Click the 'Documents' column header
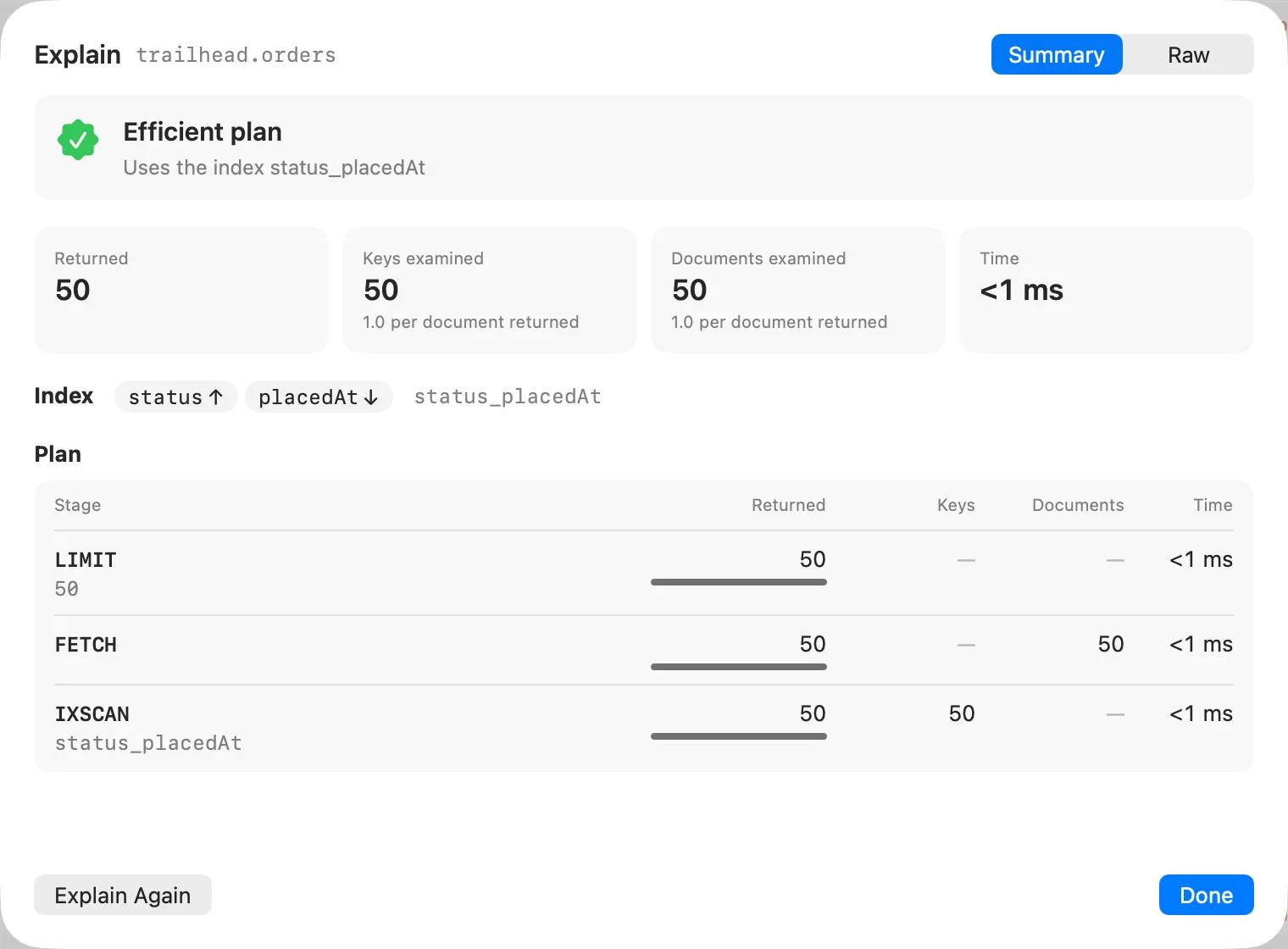 pyautogui.click(x=1078, y=505)
